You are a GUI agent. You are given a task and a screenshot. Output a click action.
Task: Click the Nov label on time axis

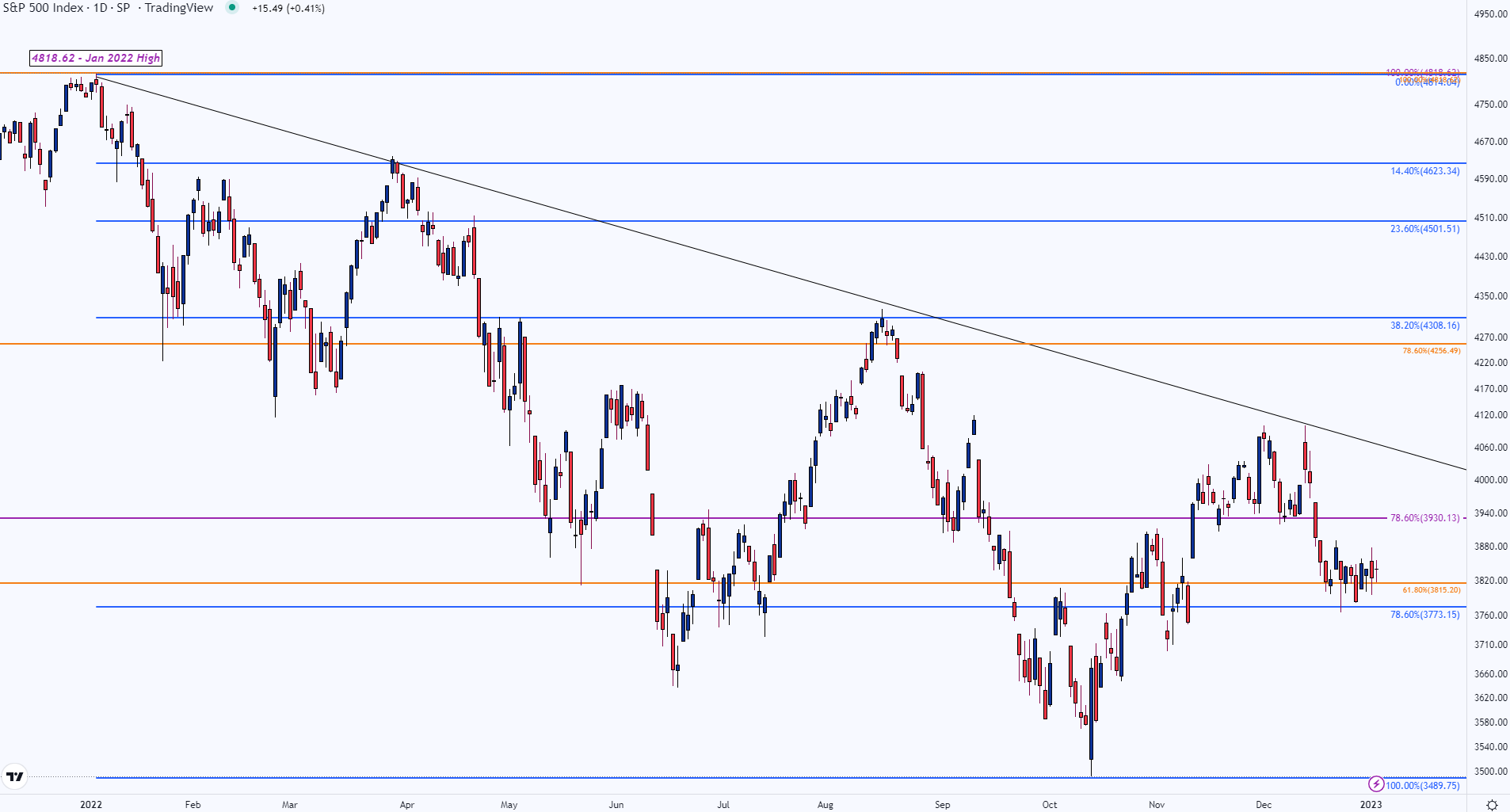pyautogui.click(x=1157, y=805)
